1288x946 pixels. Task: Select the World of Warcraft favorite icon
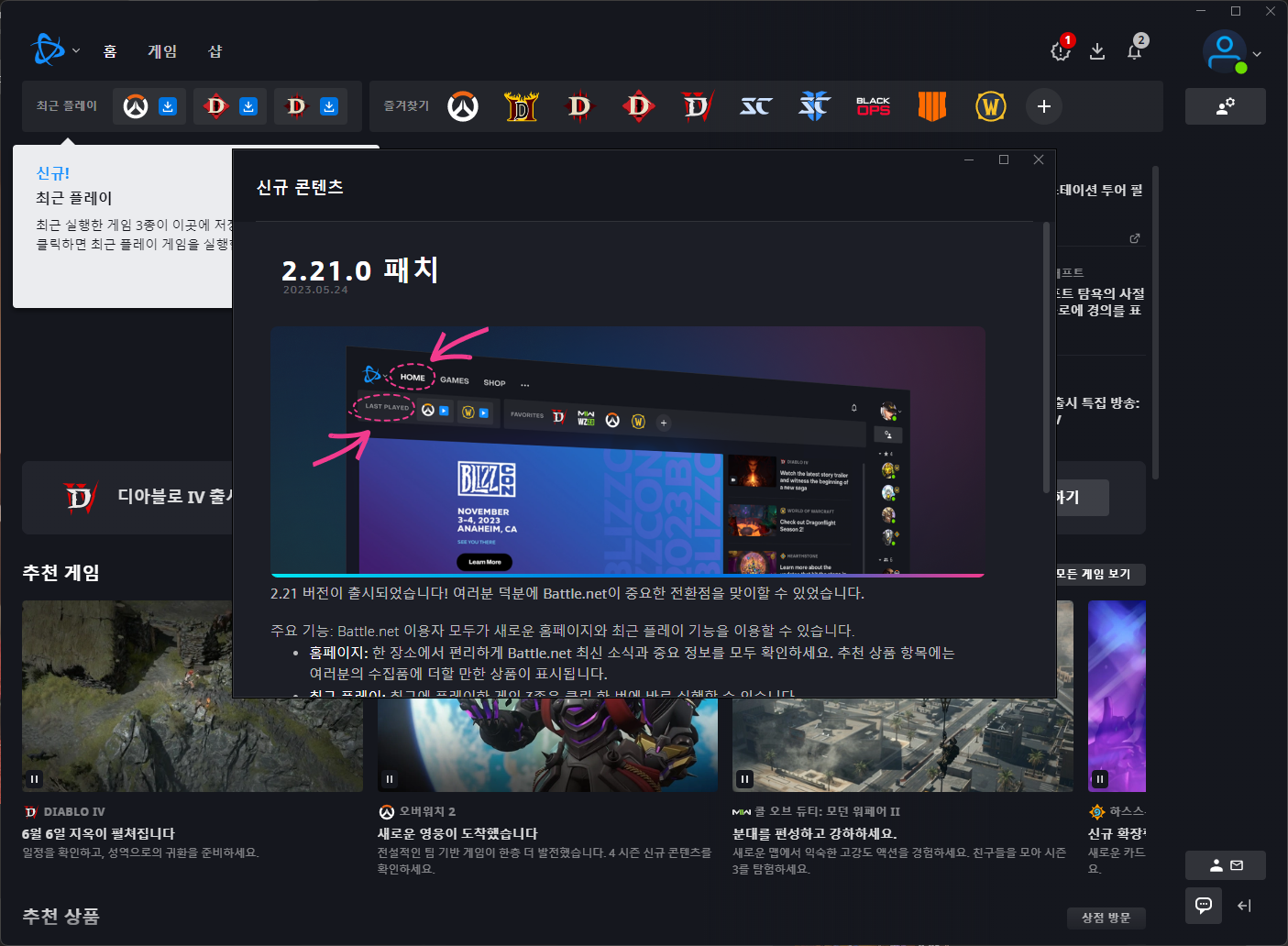point(991,106)
